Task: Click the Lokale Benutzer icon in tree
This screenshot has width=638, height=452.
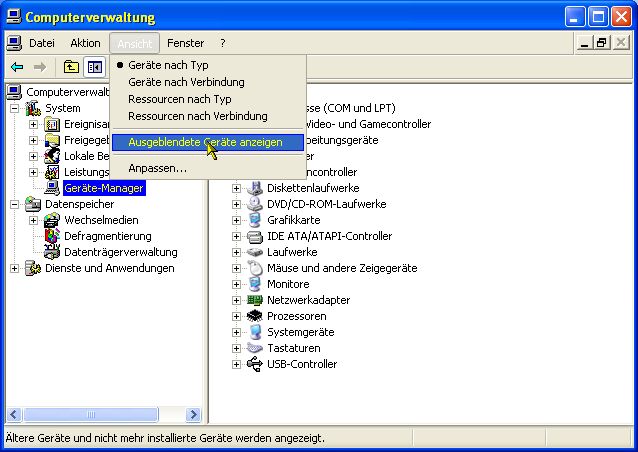Action: pyautogui.click(x=52, y=156)
